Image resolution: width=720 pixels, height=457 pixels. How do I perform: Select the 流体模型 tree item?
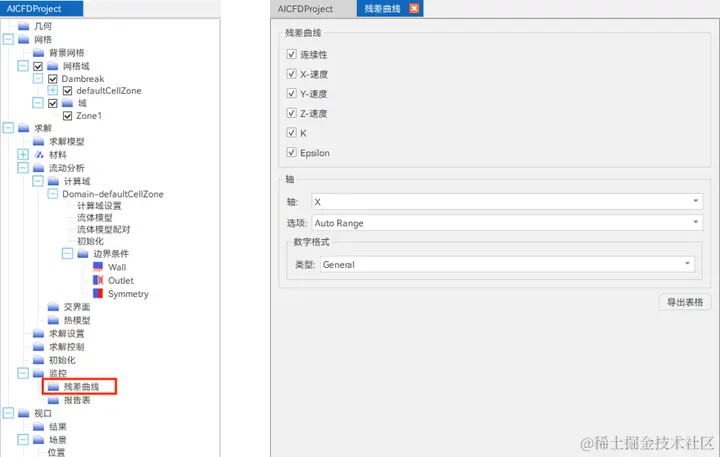point(95,217)
